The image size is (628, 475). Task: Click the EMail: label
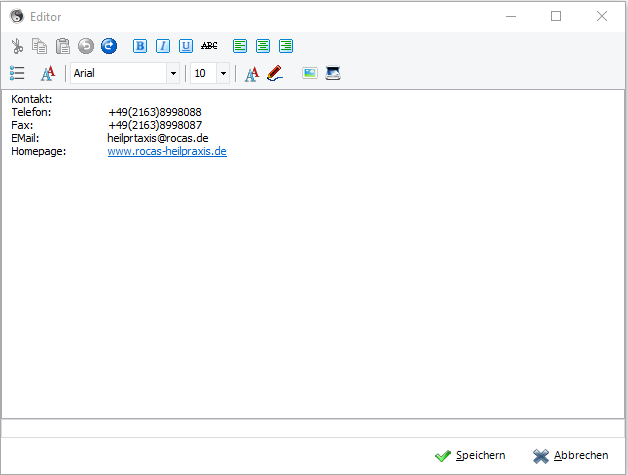pos(25,138)
